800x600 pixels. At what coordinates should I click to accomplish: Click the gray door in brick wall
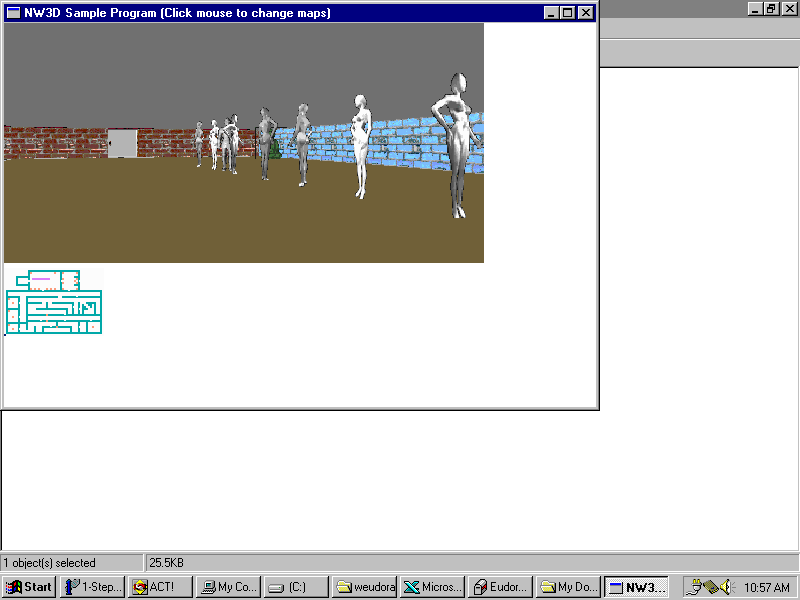tap(122, 143)
